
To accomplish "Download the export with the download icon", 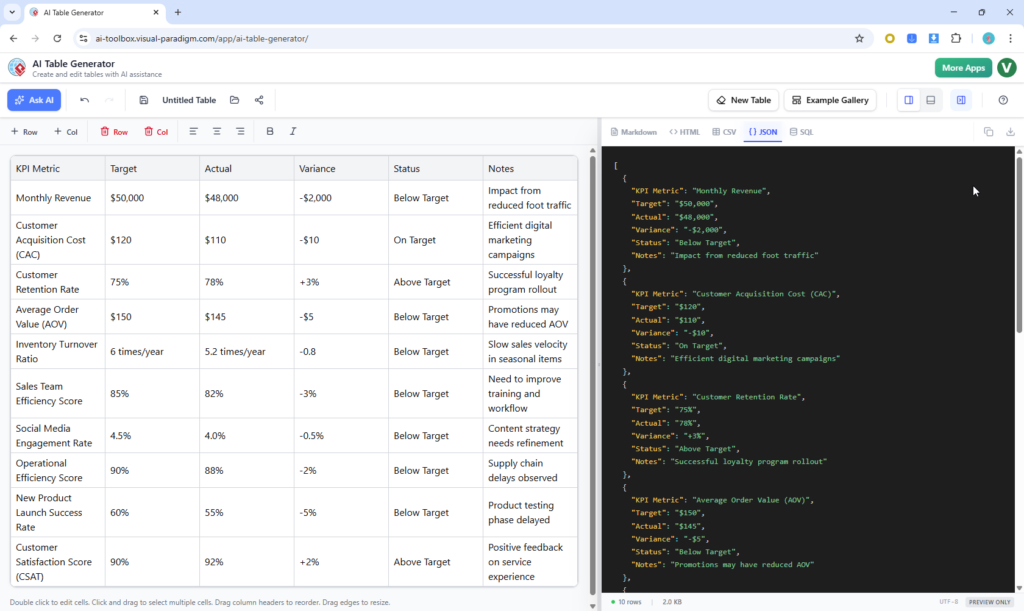I will coord(1011,131).
